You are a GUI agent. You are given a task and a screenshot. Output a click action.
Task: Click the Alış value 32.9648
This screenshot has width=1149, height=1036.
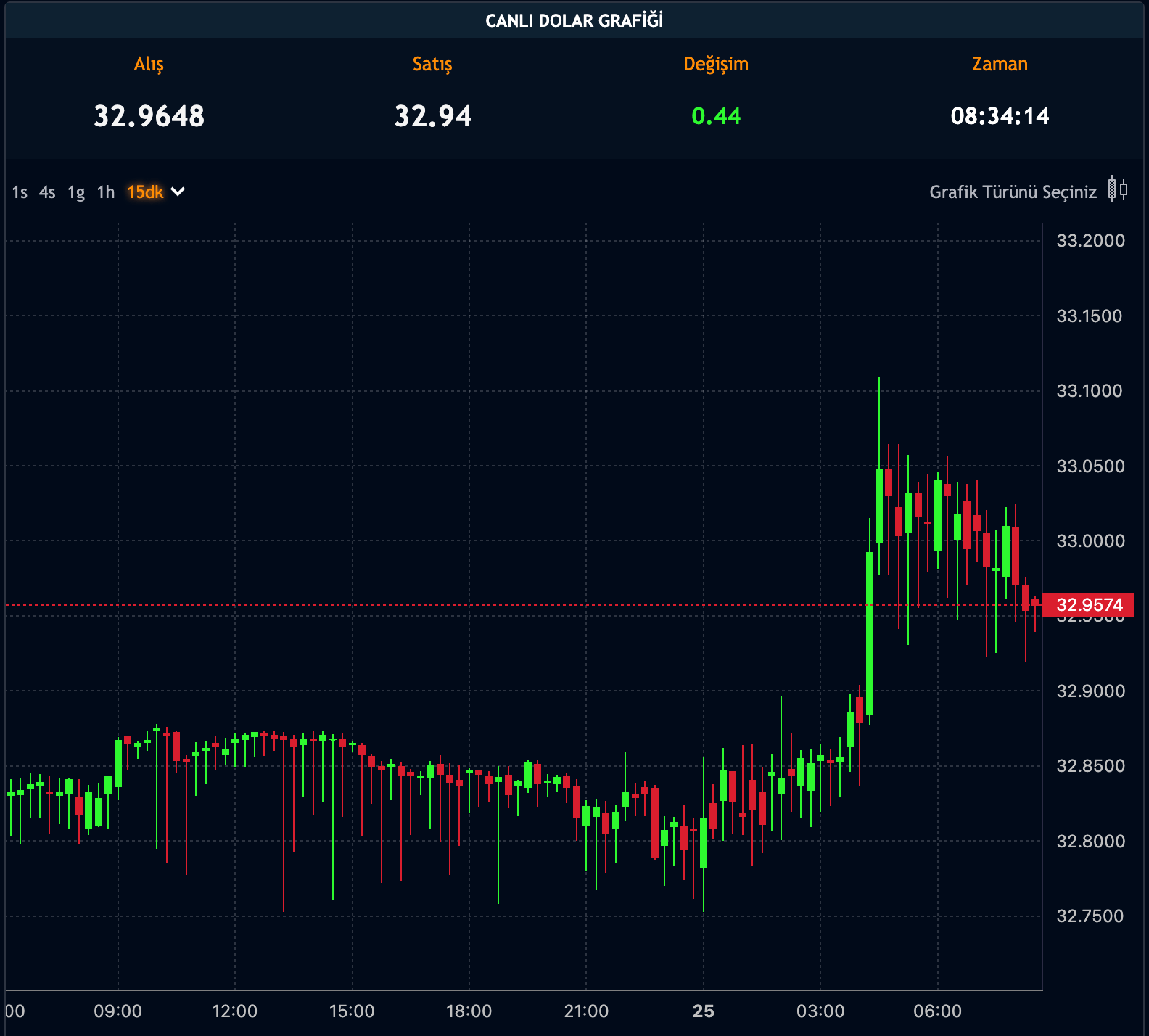click(x=149, y=116)
